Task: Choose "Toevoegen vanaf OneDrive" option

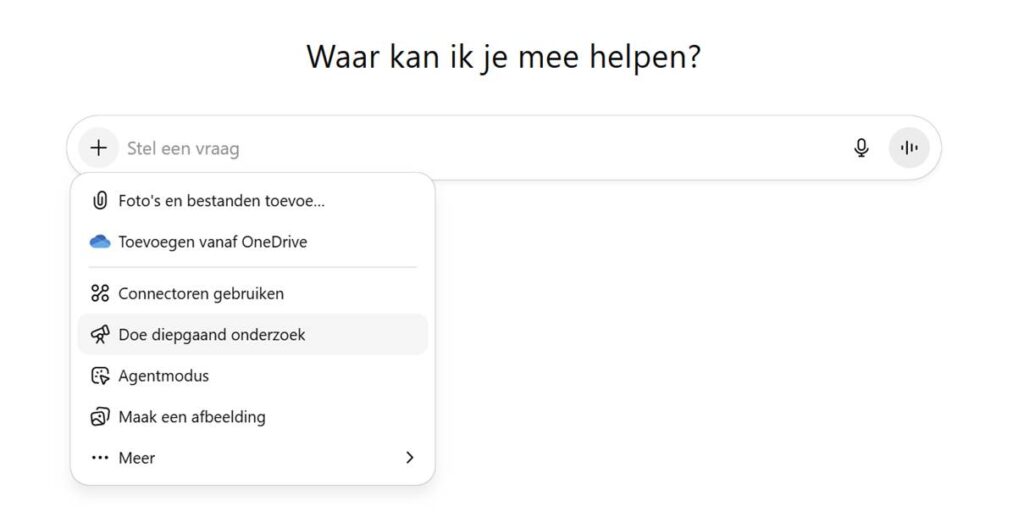Action: [212, 241]
